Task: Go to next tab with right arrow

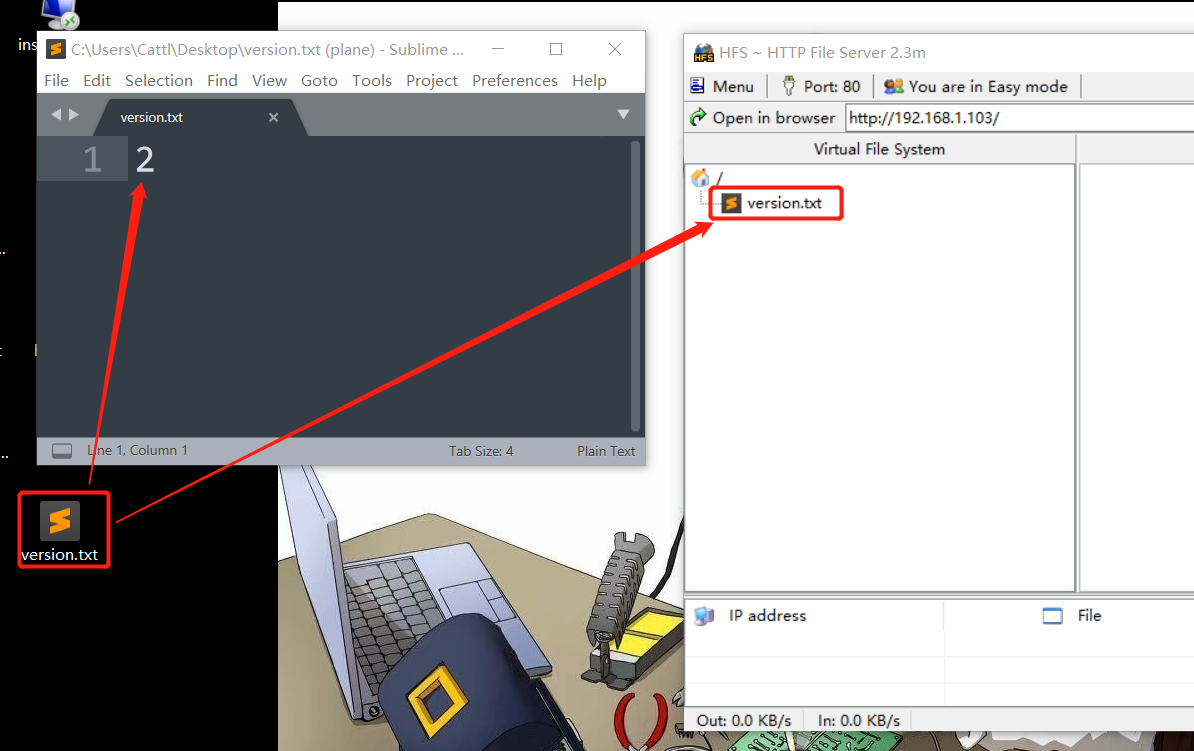Action: [x=74, y=115]
